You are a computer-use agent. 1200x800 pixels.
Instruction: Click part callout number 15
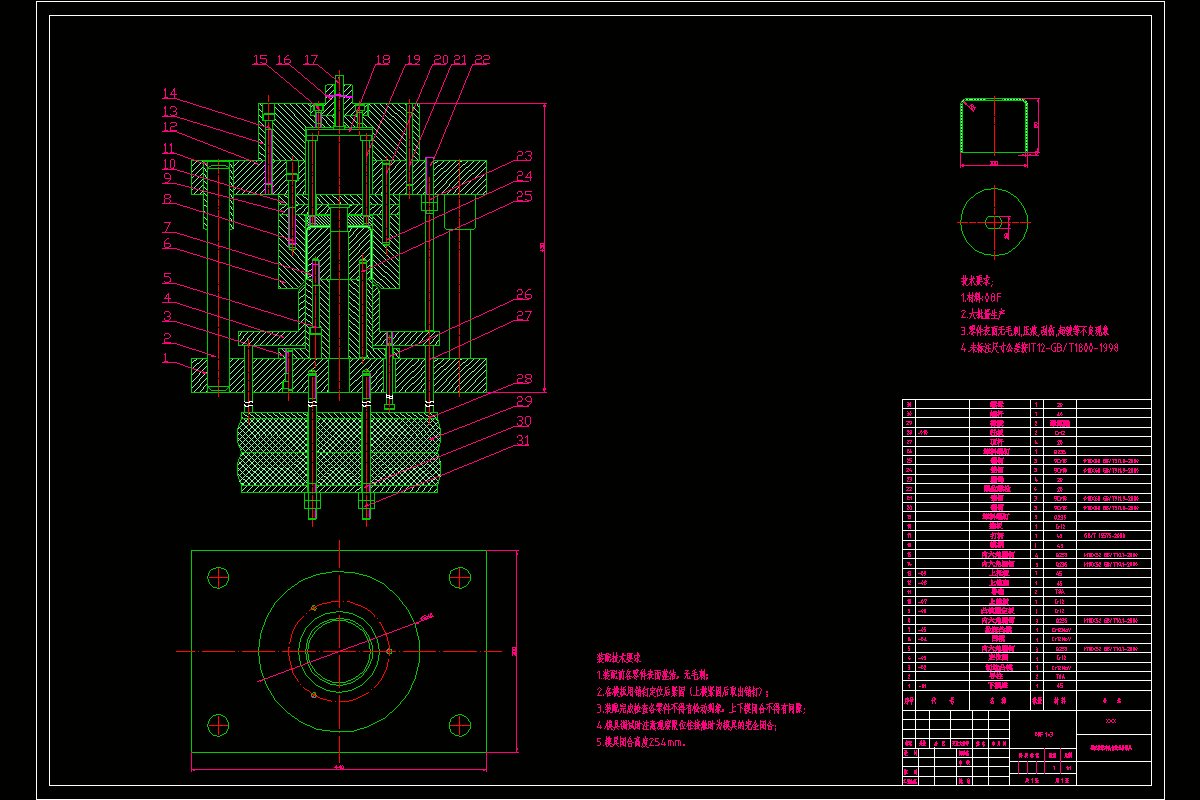[260, 60]
